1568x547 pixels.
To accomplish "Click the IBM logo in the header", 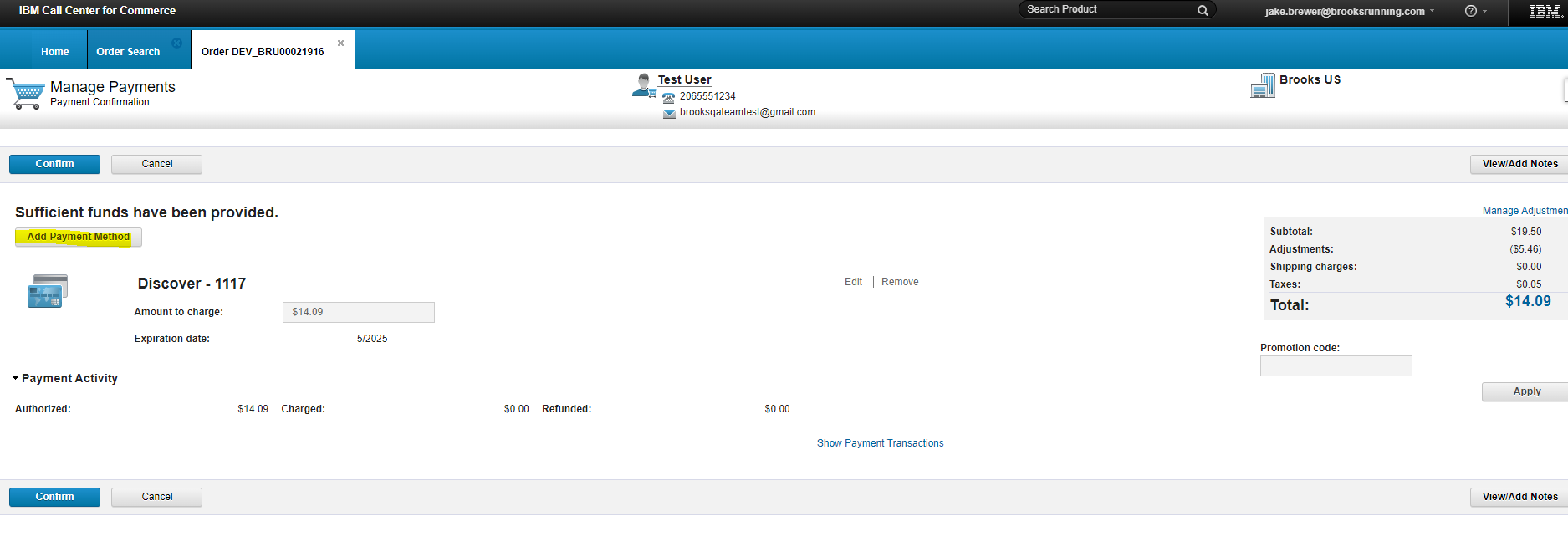I will pos(1544,11).
